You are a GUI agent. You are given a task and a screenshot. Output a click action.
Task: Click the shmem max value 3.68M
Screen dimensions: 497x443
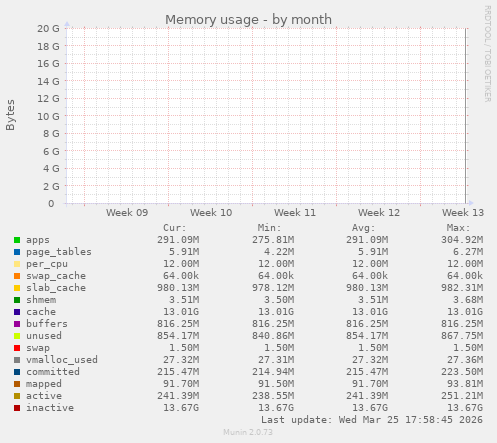tap(468, 300)
